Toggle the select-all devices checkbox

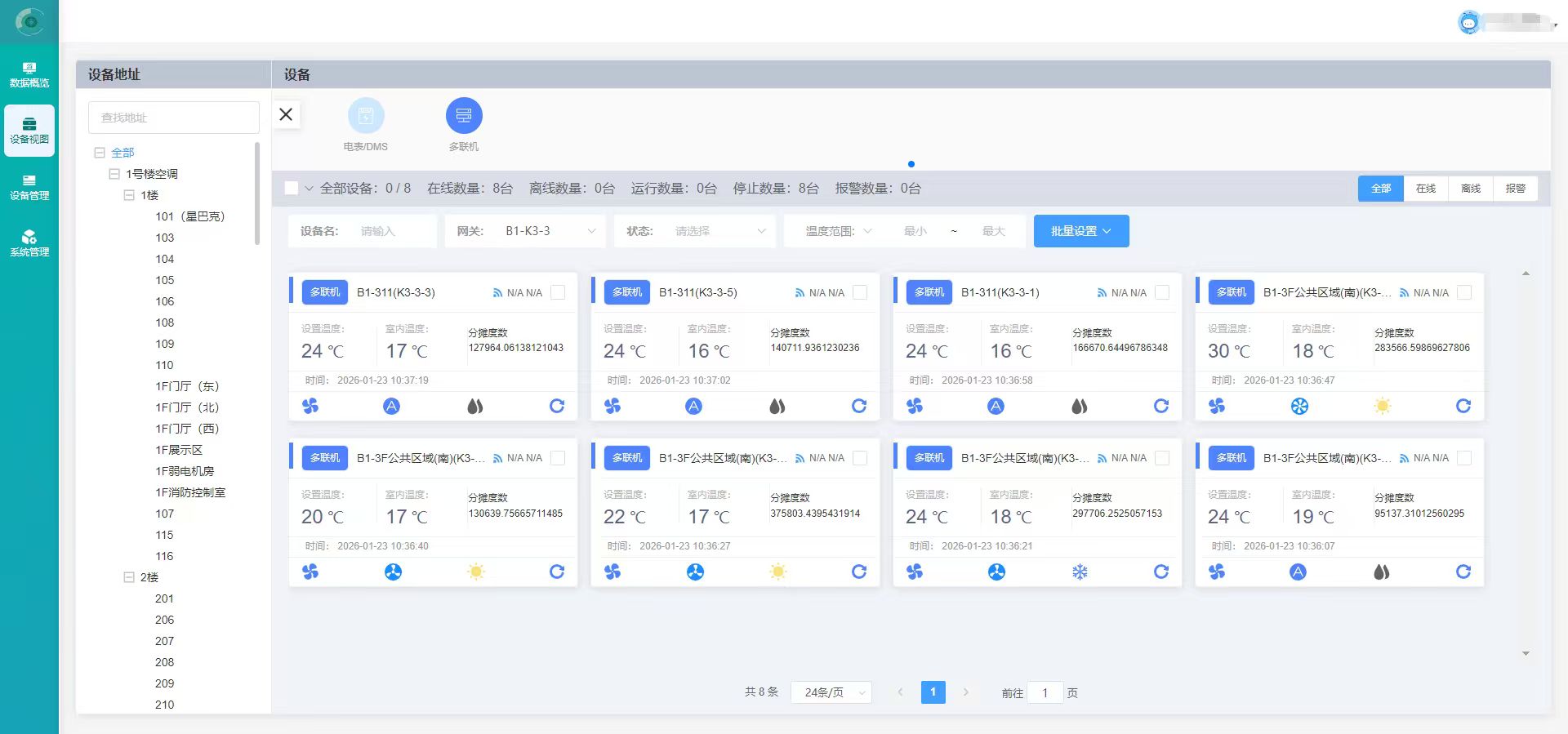tap(292, 189)
